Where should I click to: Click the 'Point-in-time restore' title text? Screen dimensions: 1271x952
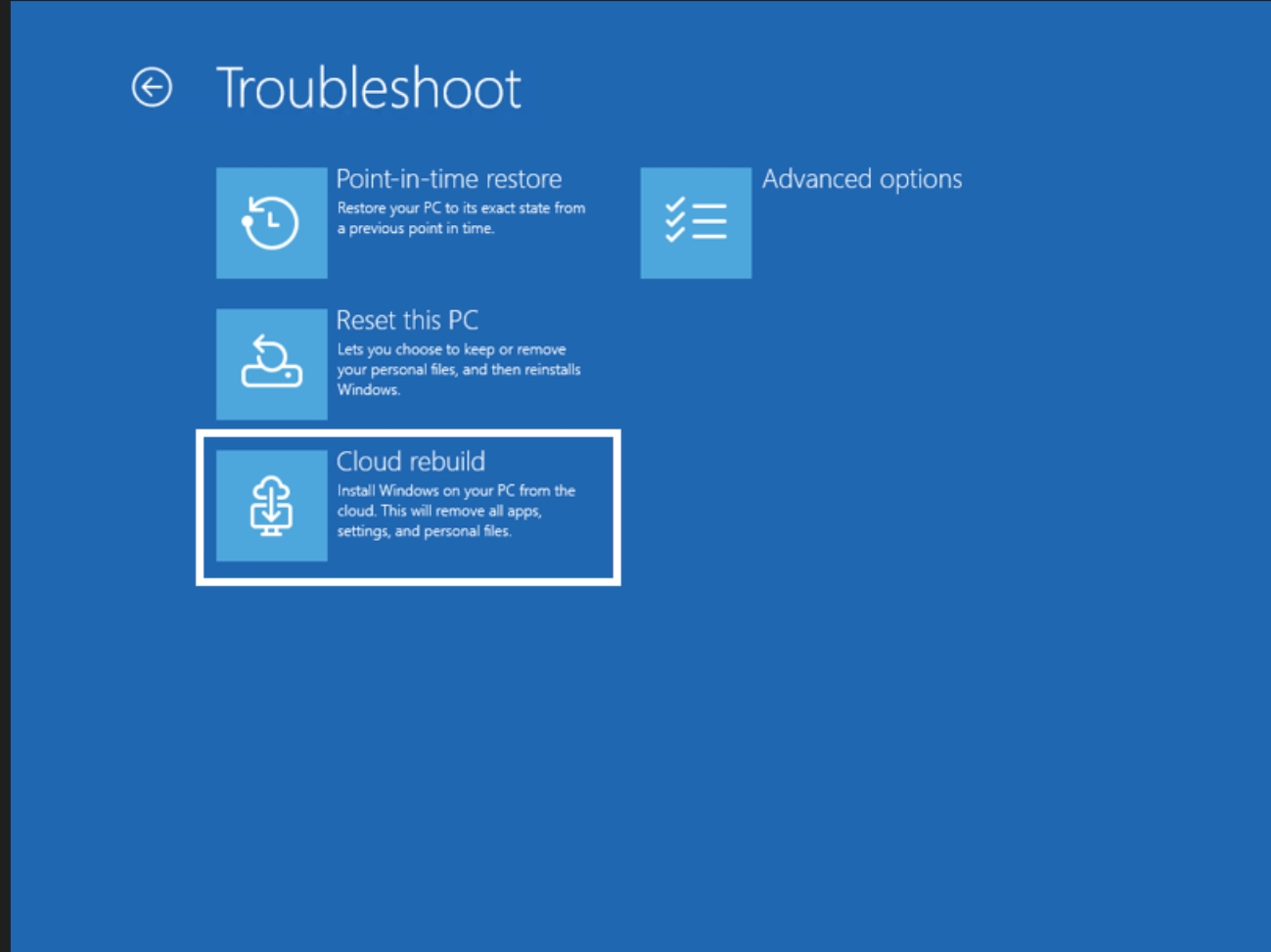449,179
